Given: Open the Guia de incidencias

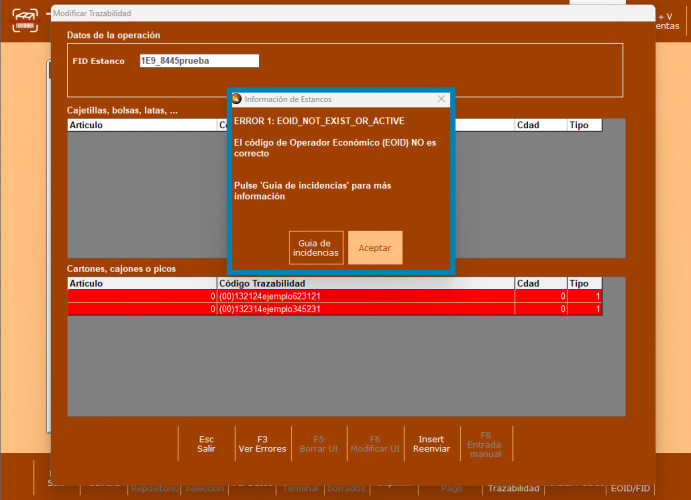Looking at the screenshot, I should tap(316, 248).
